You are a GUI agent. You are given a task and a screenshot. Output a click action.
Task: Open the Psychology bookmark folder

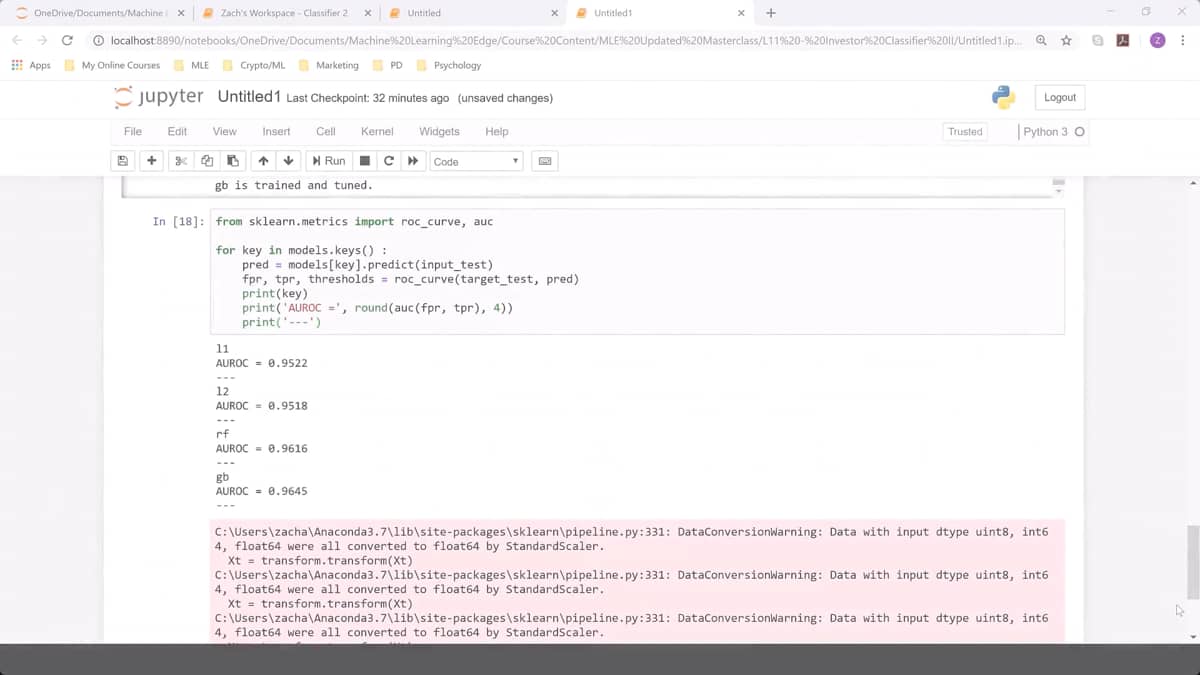coord(449,65)
